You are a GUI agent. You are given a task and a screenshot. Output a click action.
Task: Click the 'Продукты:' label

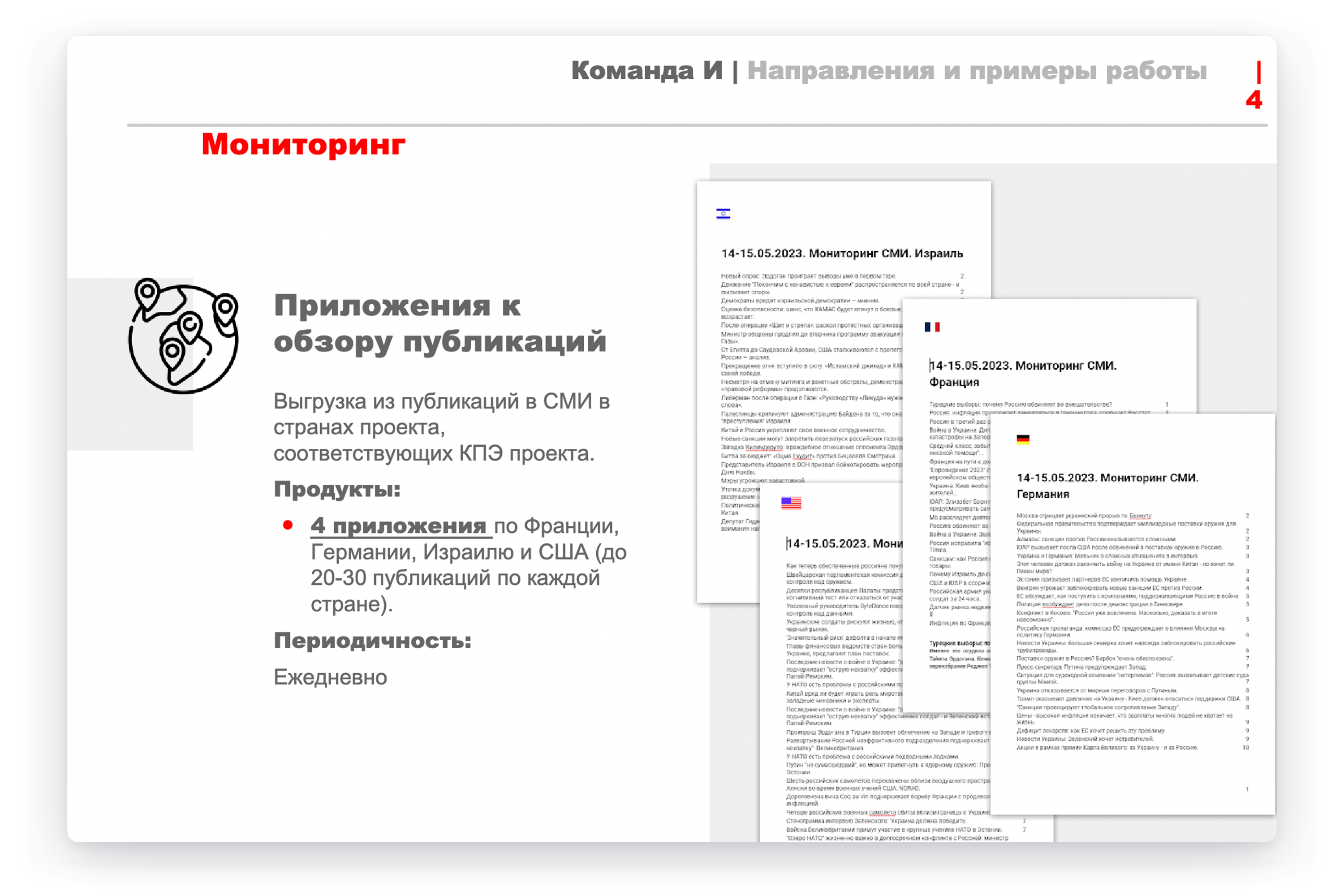click(x=337, y=489)
